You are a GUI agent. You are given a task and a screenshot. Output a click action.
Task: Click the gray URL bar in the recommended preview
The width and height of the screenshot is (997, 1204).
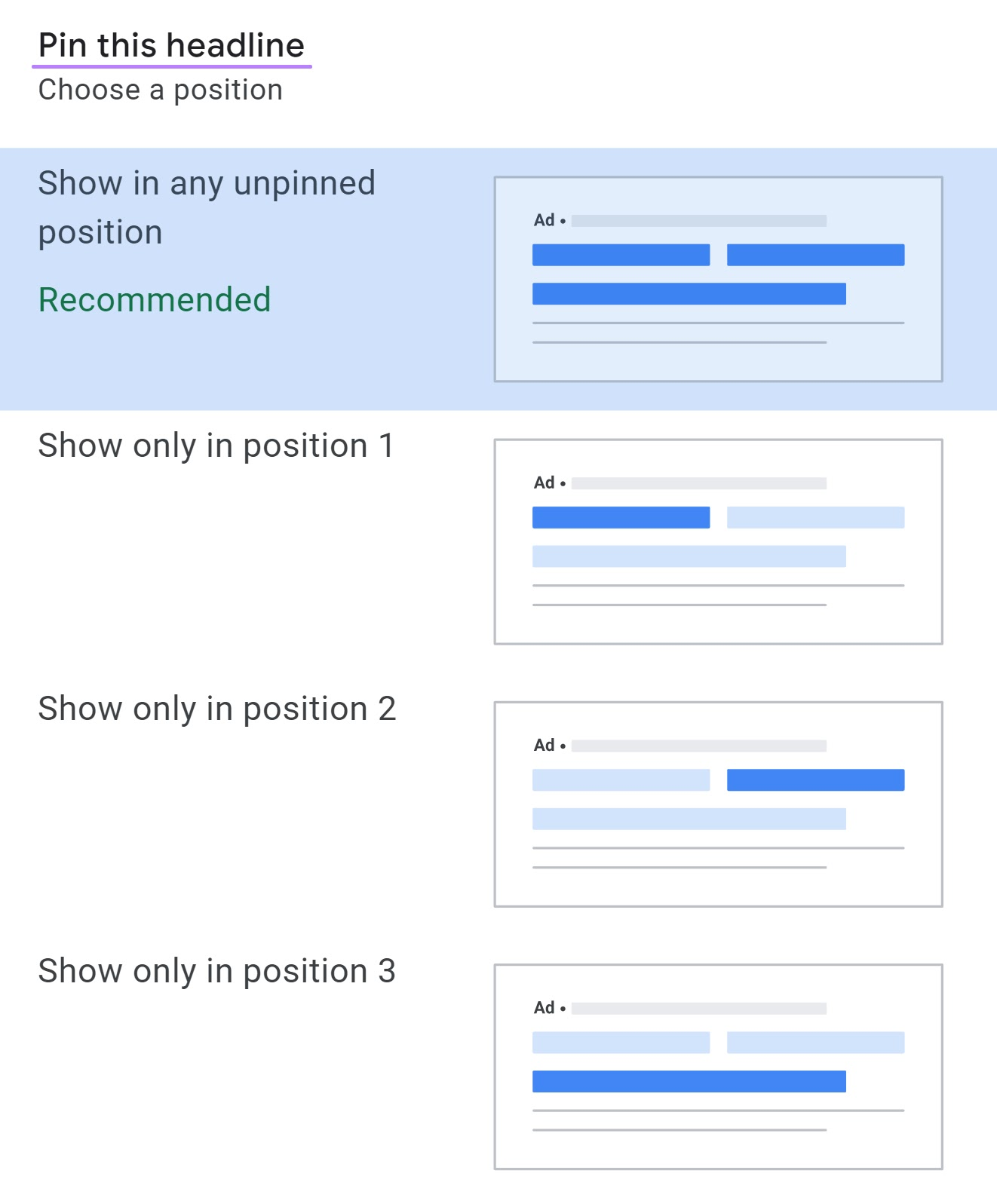pos(698,220)
